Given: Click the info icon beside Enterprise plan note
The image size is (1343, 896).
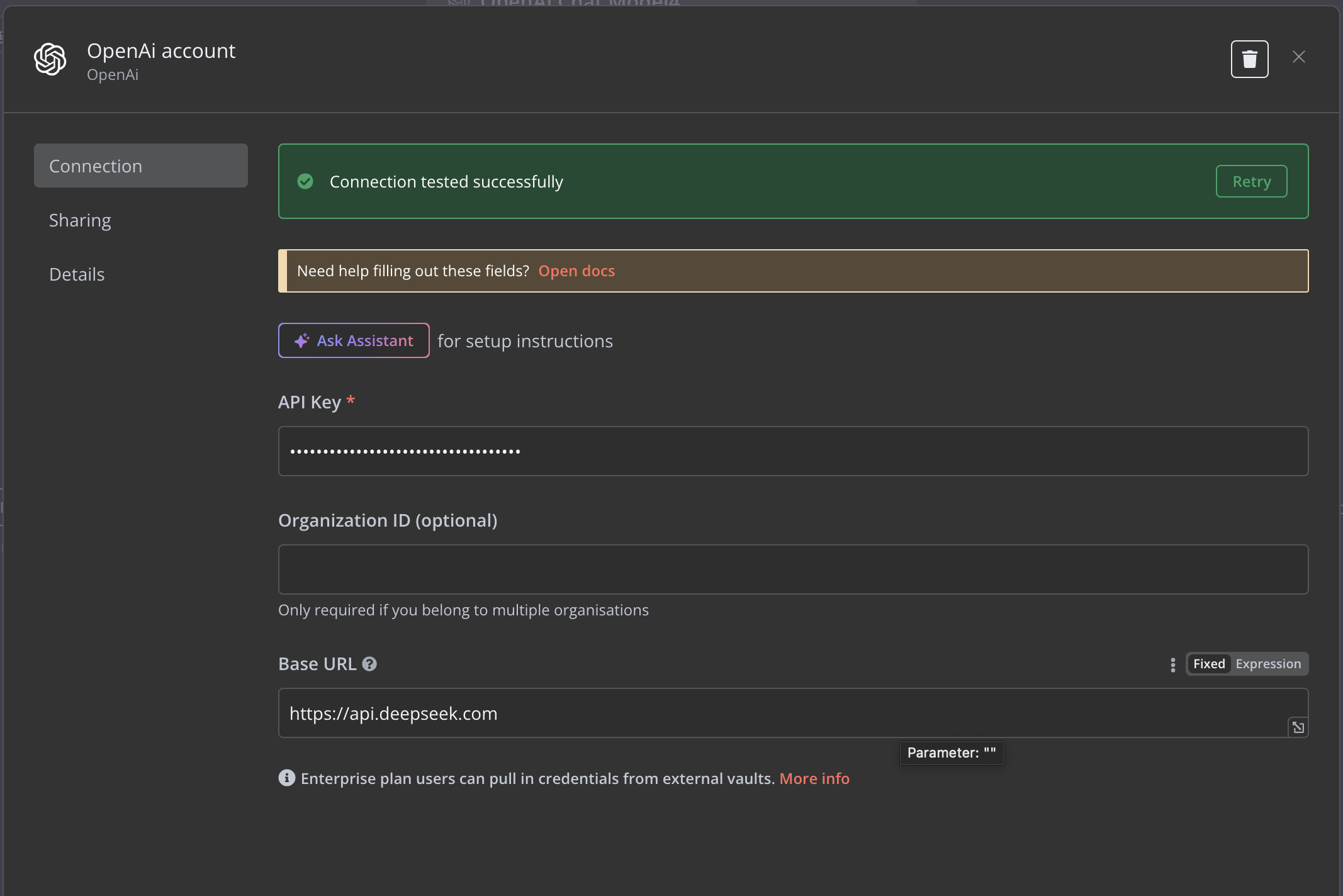Looking at the screenshot, I should [x=287, y=778].
